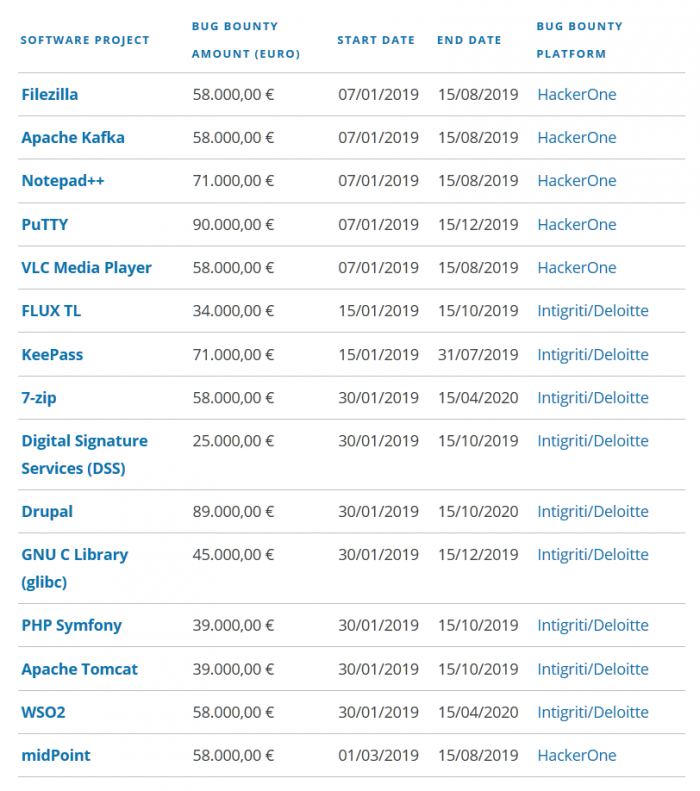Click the Bug Bounty Platform column header

pyautogui.click(x=579, y=40)
